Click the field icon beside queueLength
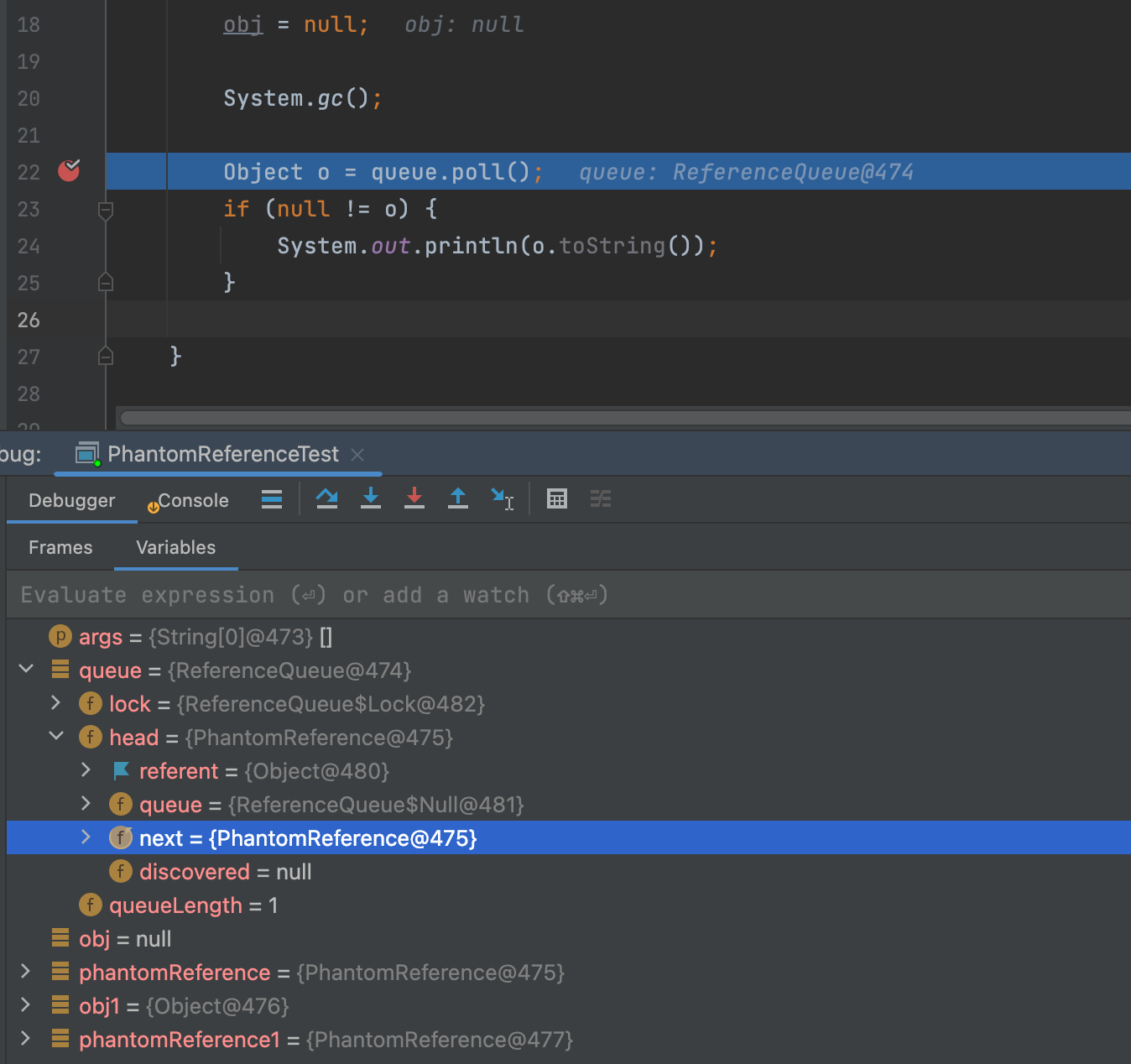Viewport: 1131px width, 1064px height. pyautogui.click(x=91, y=905)
